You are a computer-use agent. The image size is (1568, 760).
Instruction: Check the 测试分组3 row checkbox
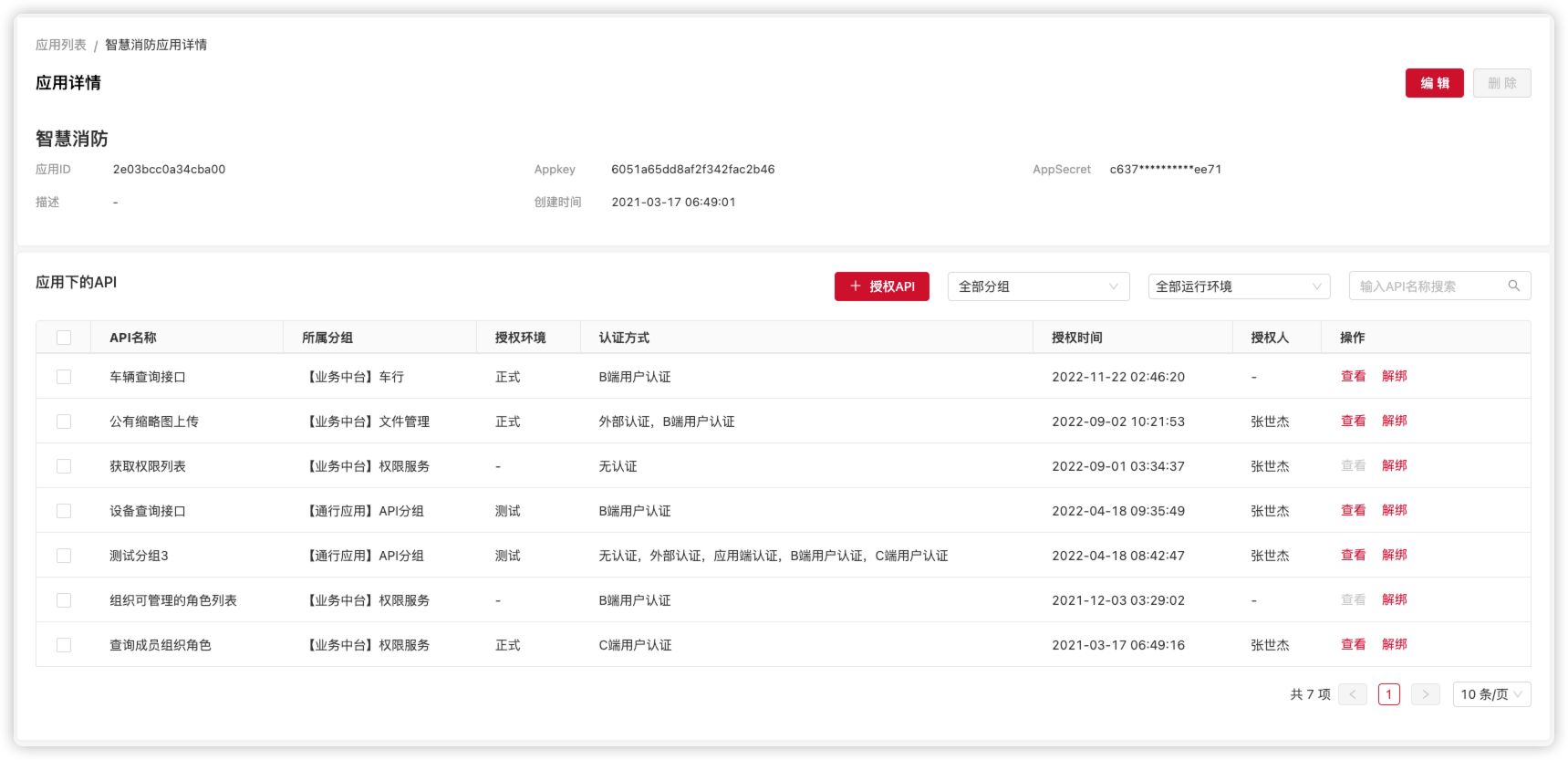click(x=64, y=556)
